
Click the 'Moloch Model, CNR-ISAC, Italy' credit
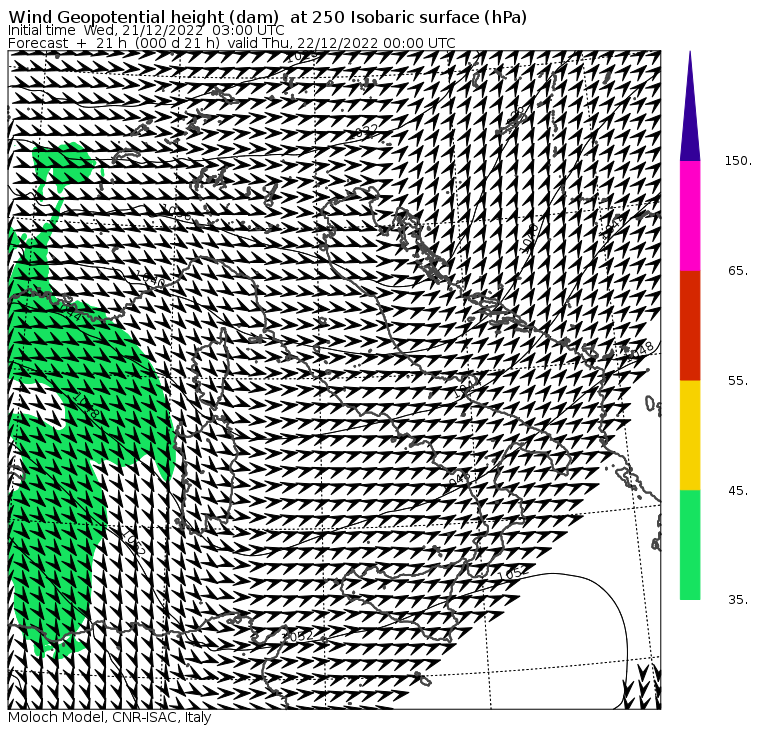click(x=110, y=717)
